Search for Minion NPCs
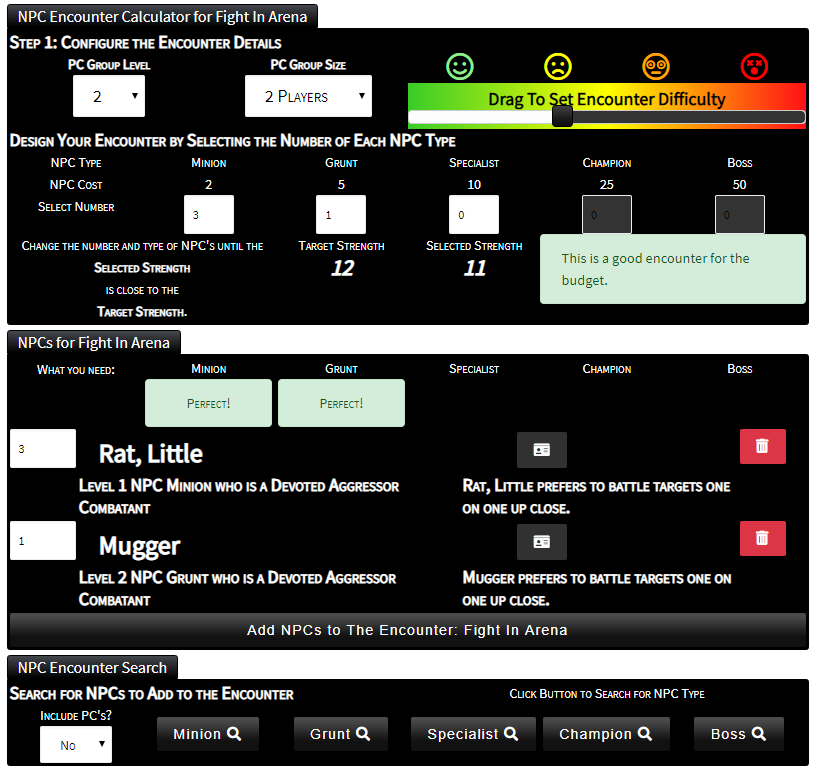The height and width of the screenshot is (775, 817). [207, 734]
